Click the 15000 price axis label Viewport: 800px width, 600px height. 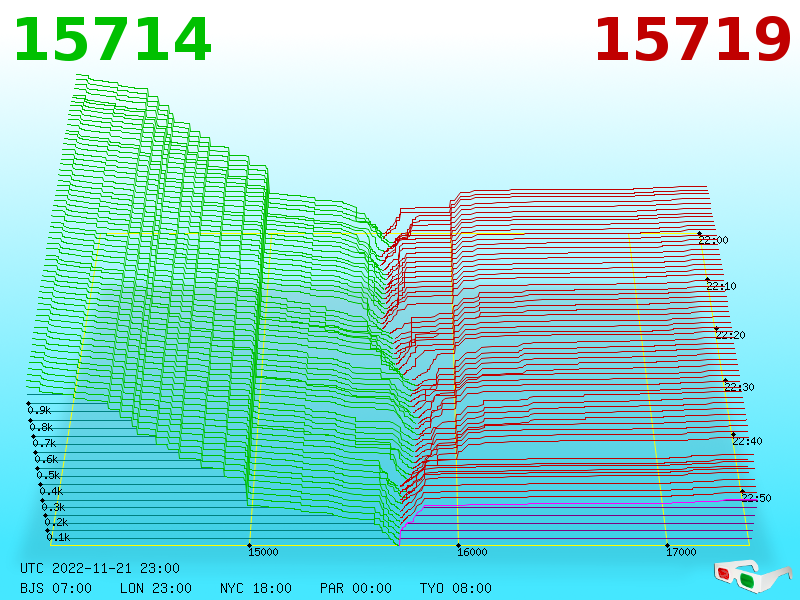tap(263, 552)
